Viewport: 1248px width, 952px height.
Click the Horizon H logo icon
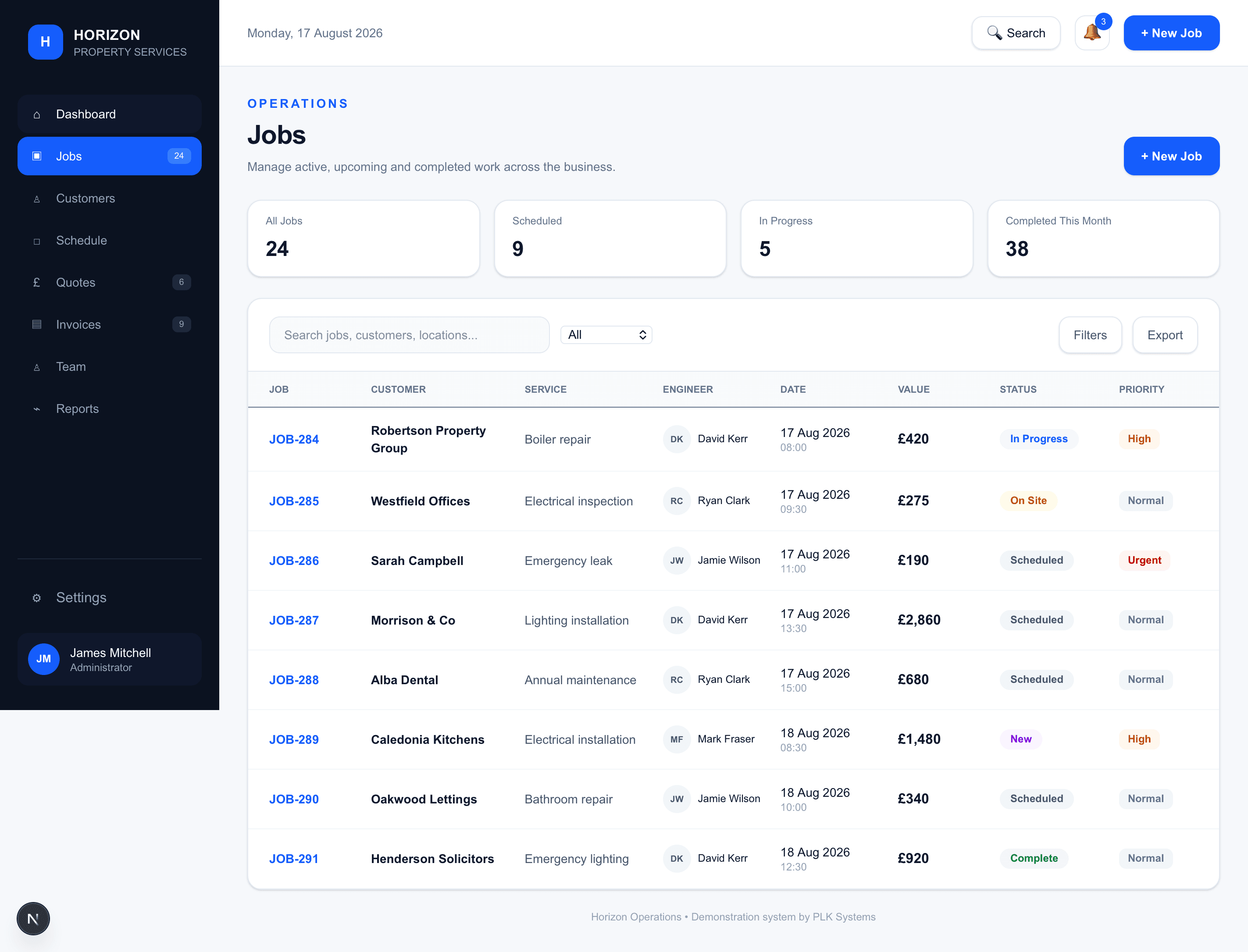point(45,42)
